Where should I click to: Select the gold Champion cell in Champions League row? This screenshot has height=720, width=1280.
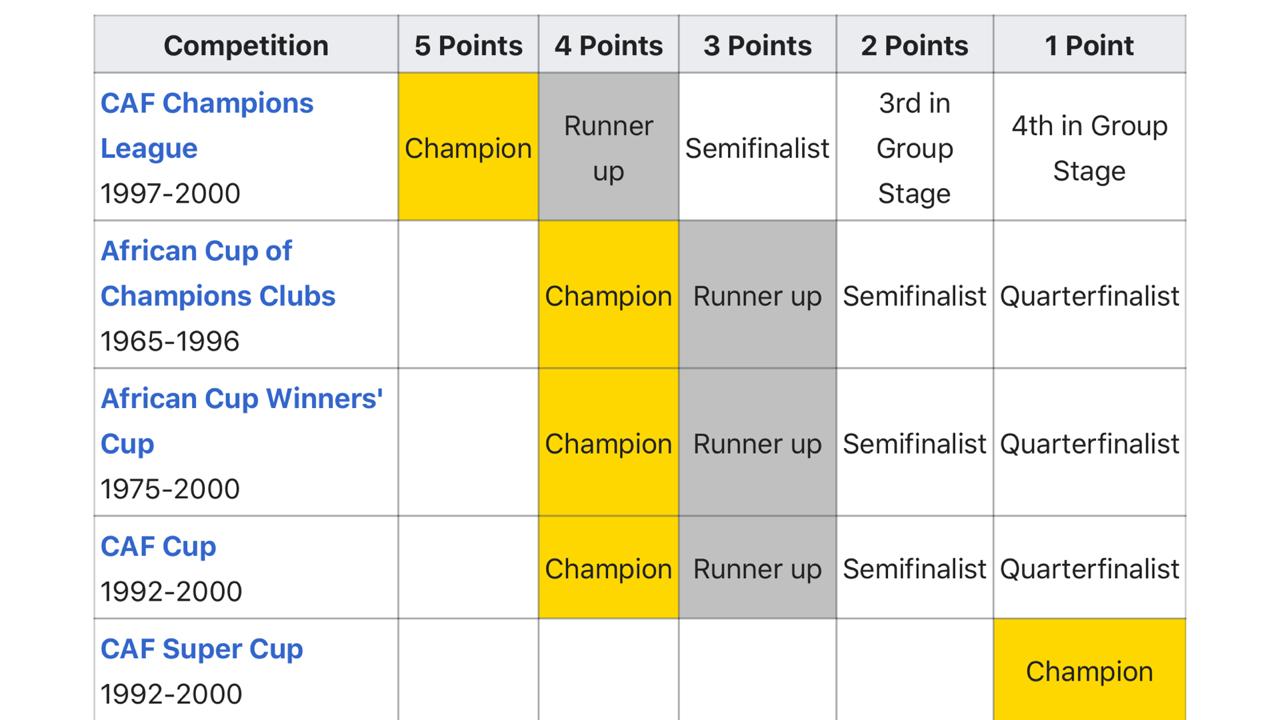click(x=468, y=147)
